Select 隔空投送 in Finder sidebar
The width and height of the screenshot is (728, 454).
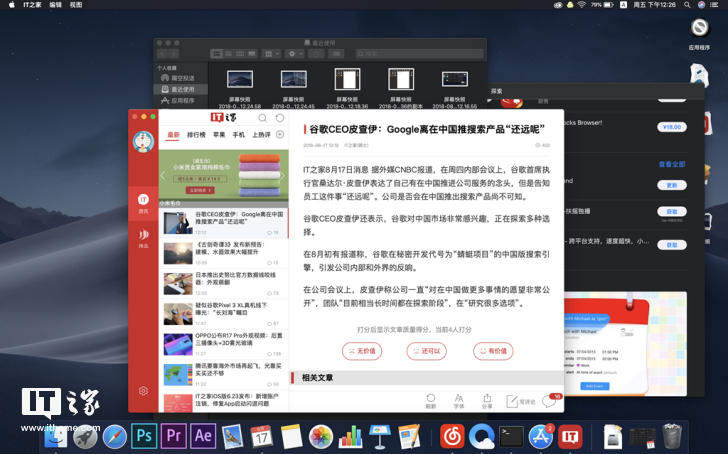181,78
